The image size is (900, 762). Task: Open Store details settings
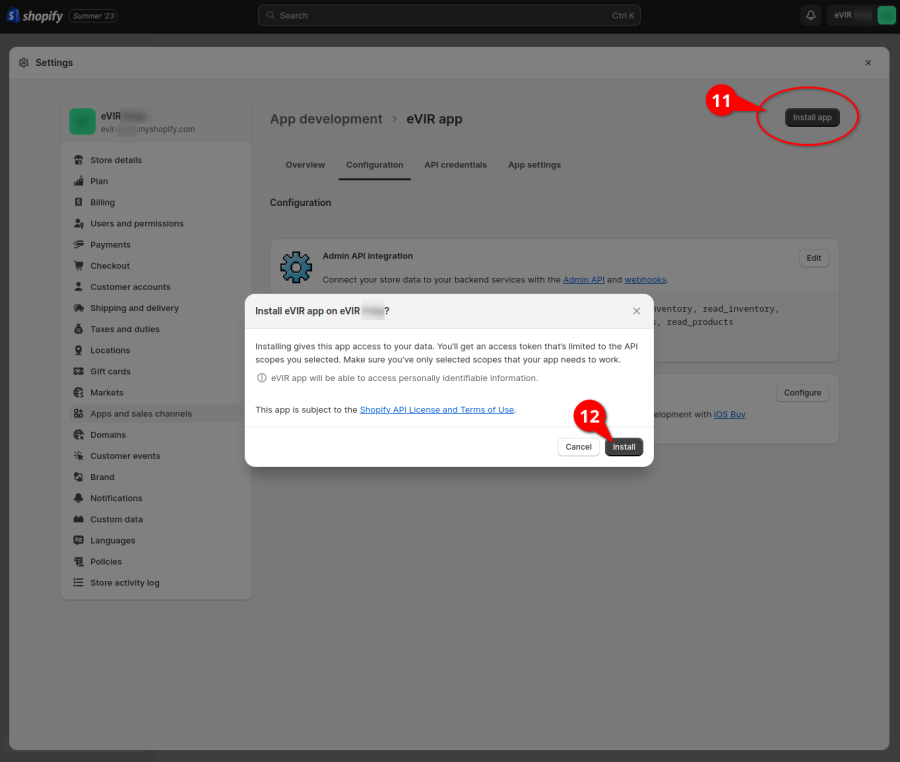point(156,160)
